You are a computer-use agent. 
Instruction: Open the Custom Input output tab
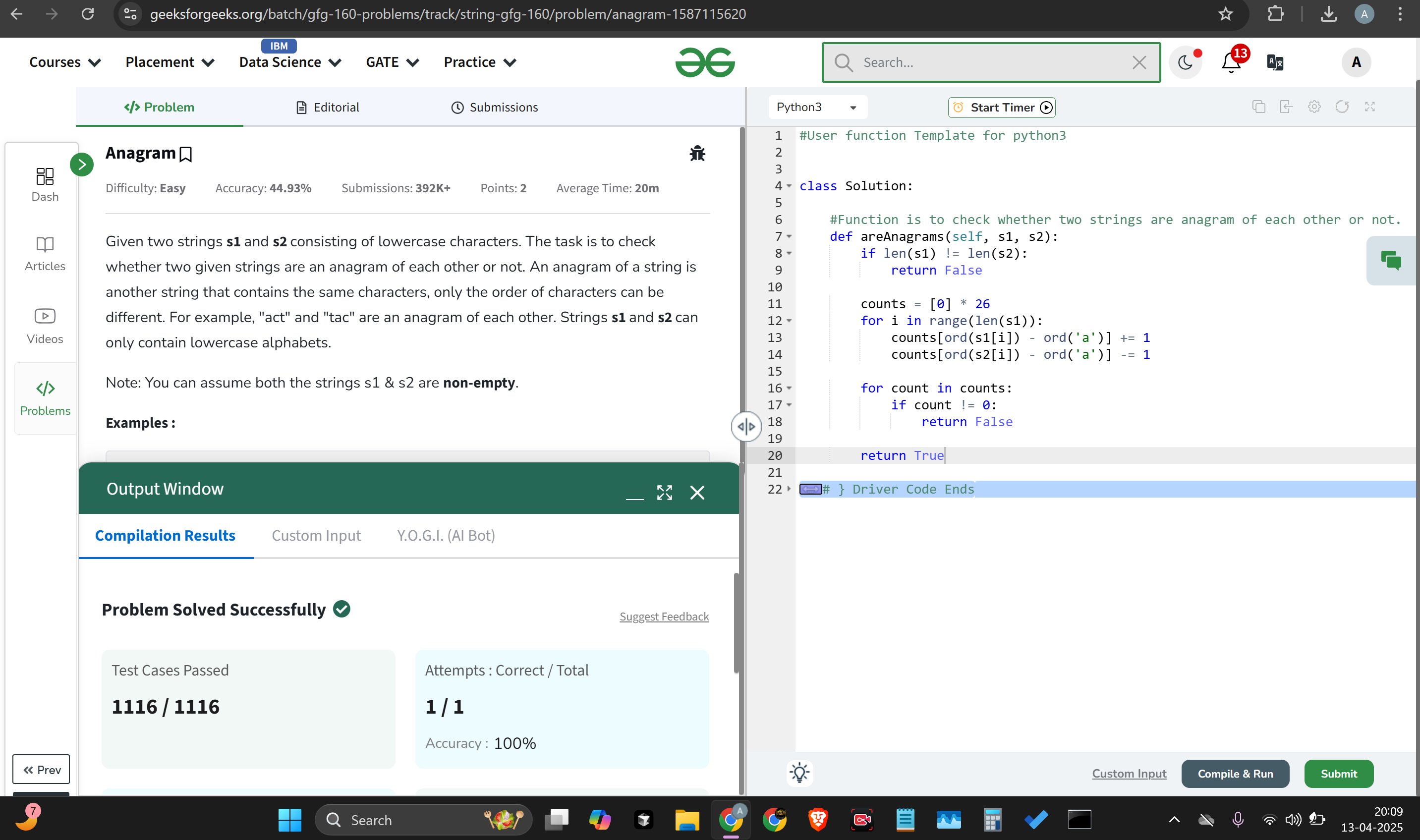pos(316,536)
